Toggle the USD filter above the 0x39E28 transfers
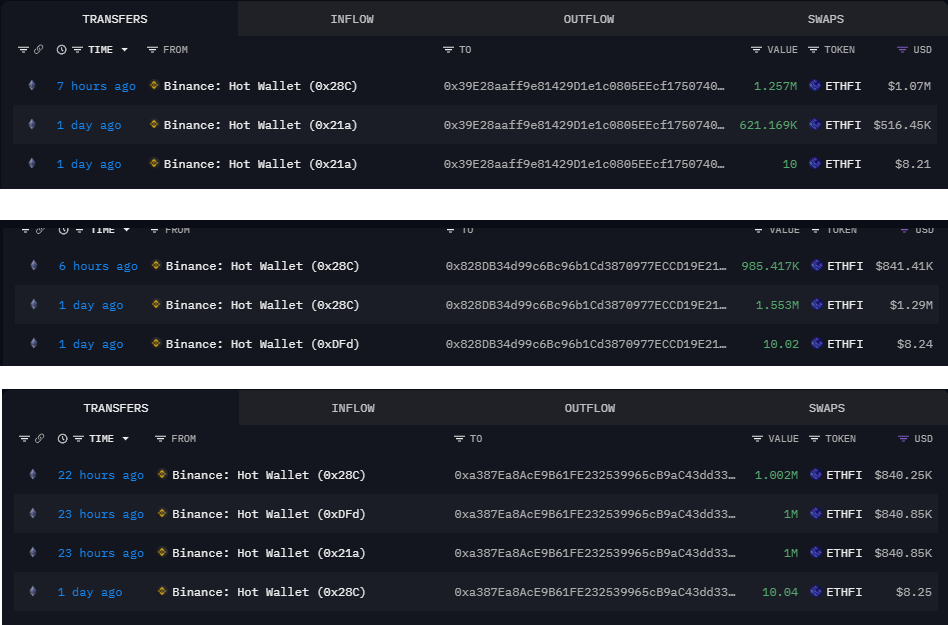 tap(903, 50)
